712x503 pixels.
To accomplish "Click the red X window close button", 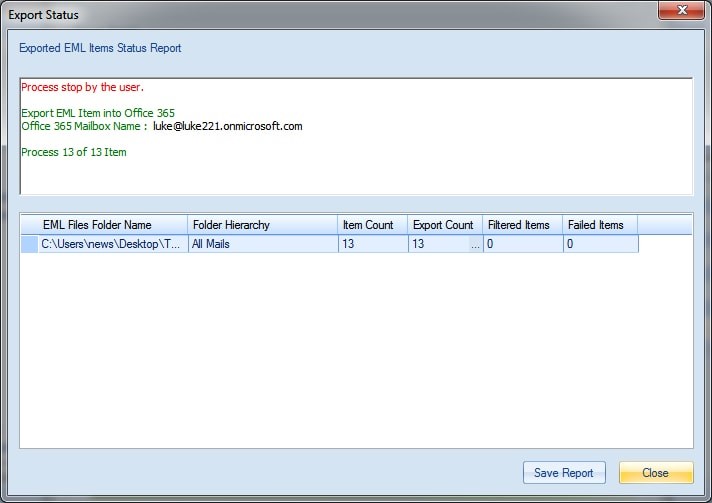I will pos(682,10).
